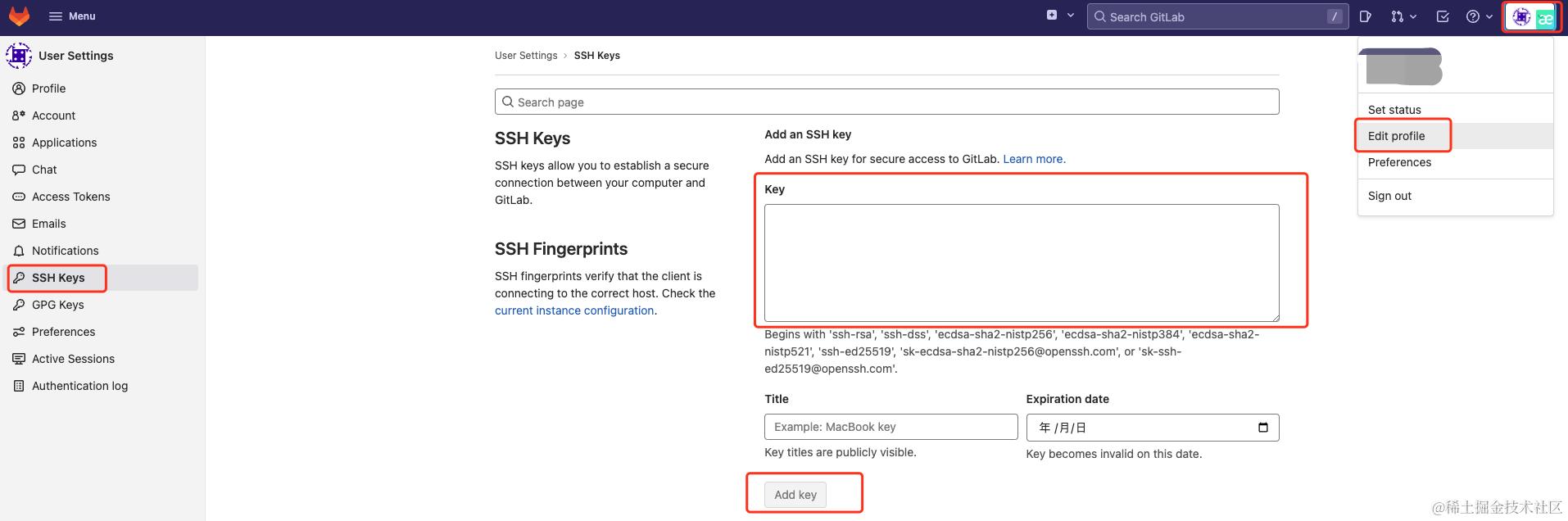This screenshot has height=521, width=1568.
Task: Click into the Key text area
Action: tap(1021, 262)
